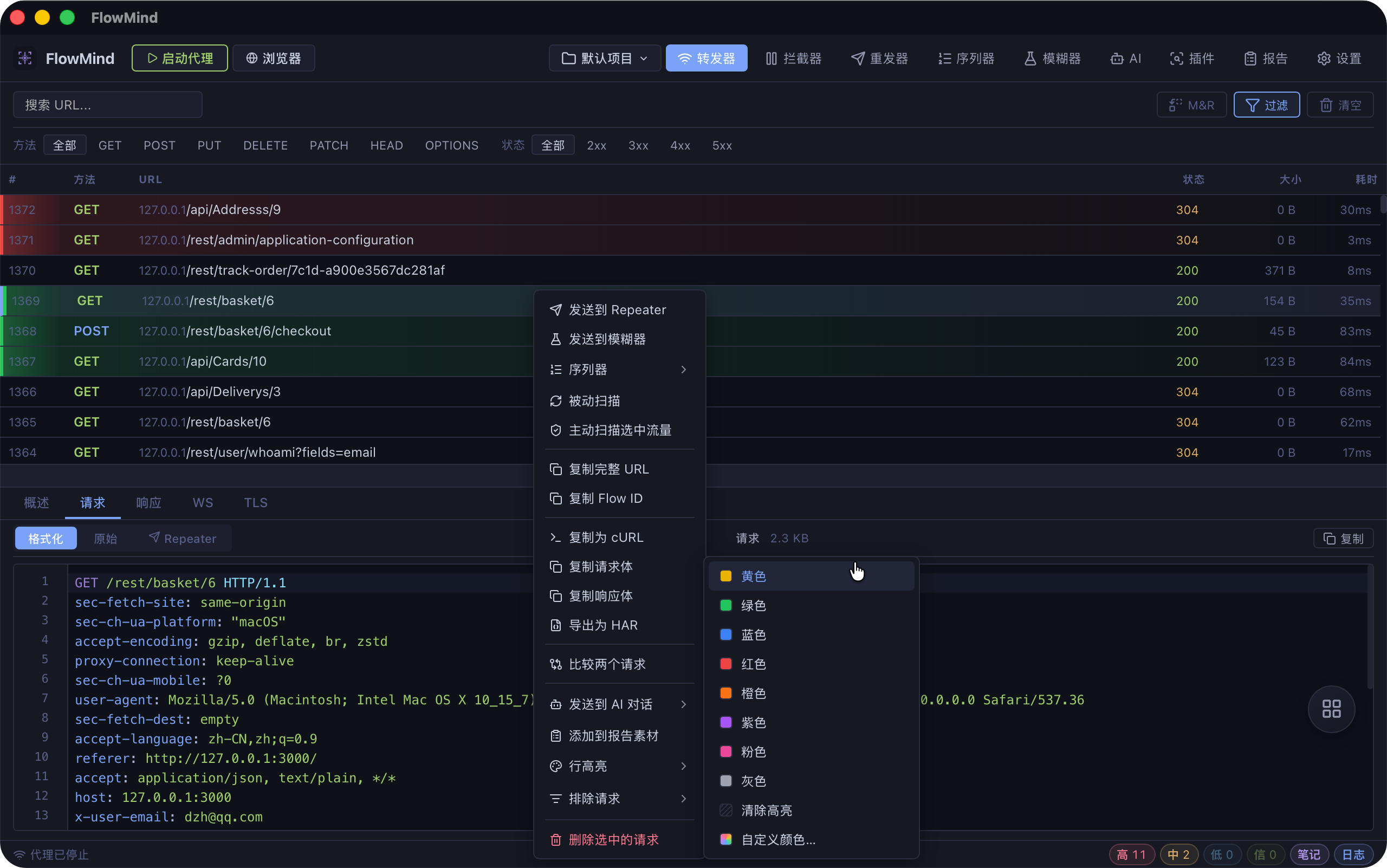Expand the 行高亮 submenu

(619, 766)
